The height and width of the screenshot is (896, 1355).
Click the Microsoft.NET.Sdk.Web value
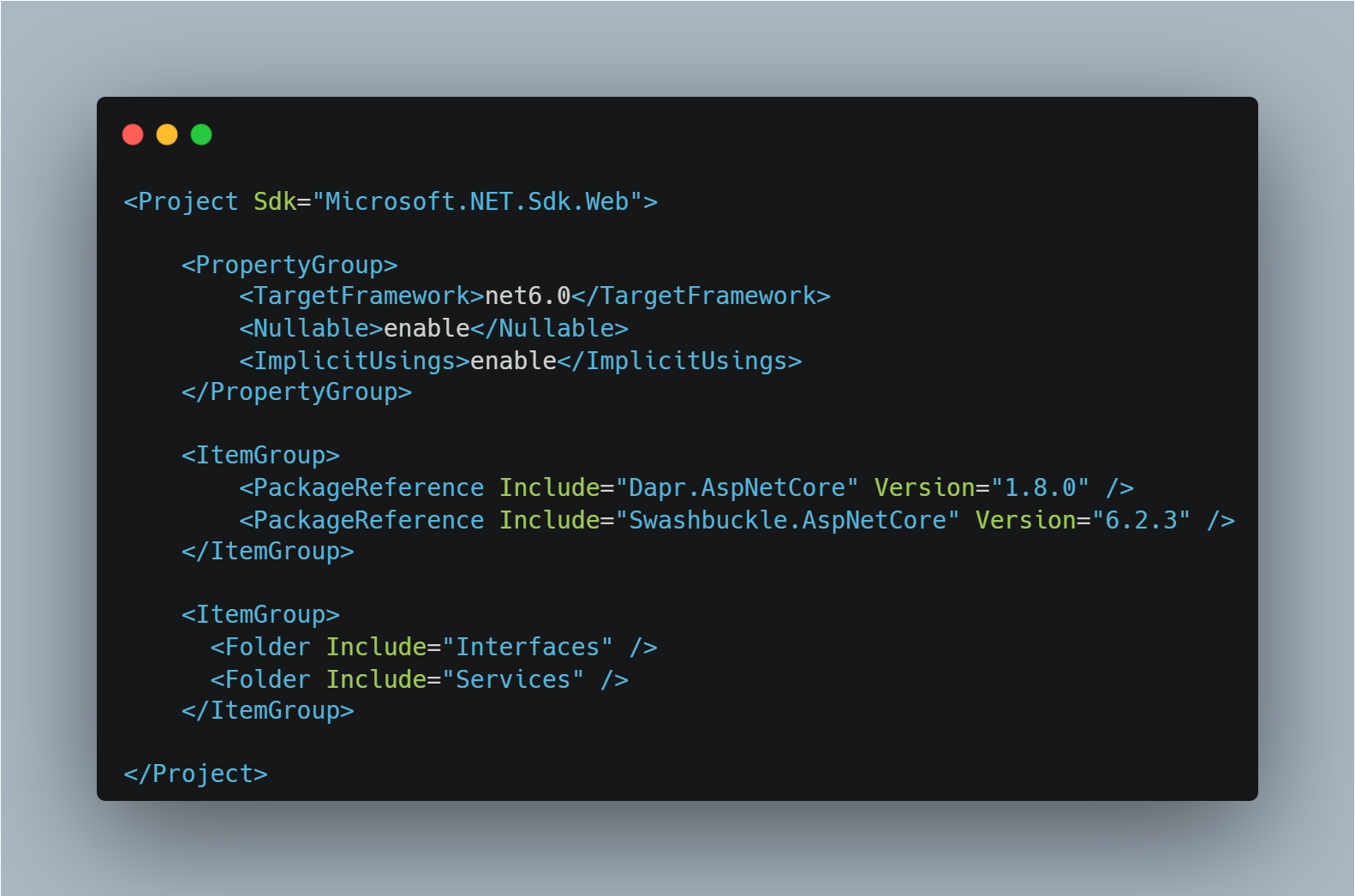click(x=477, y=201)
